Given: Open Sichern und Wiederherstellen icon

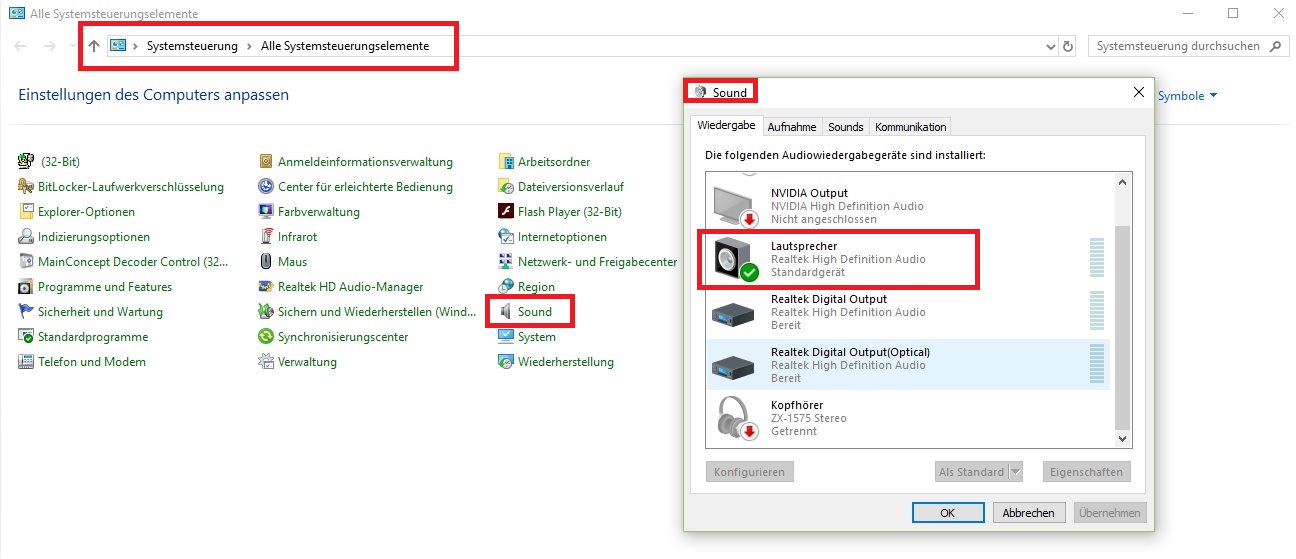Looking at the screenshot, I should point(266,312).
